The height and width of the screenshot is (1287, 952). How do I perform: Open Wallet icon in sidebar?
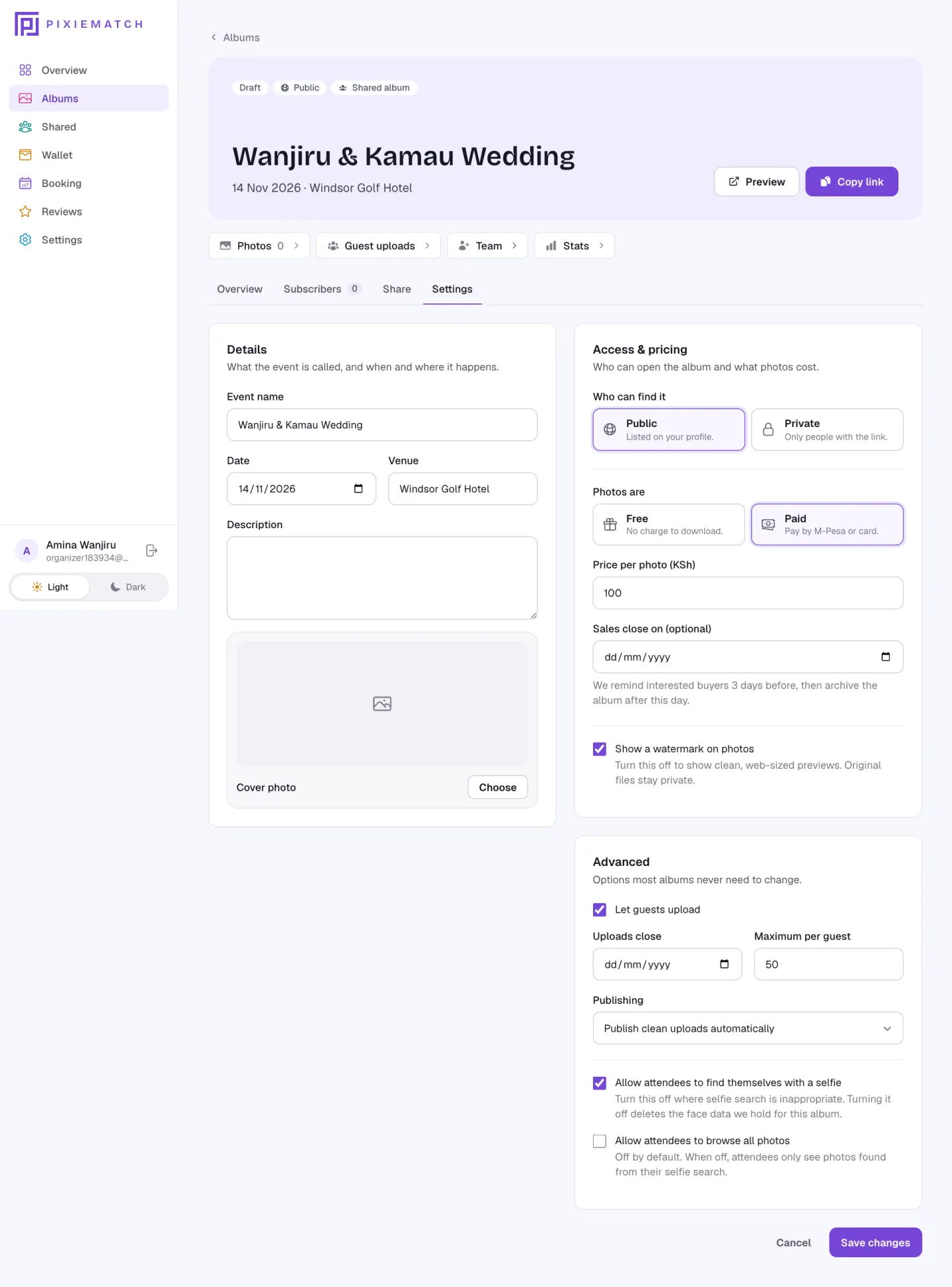point(25,155)
